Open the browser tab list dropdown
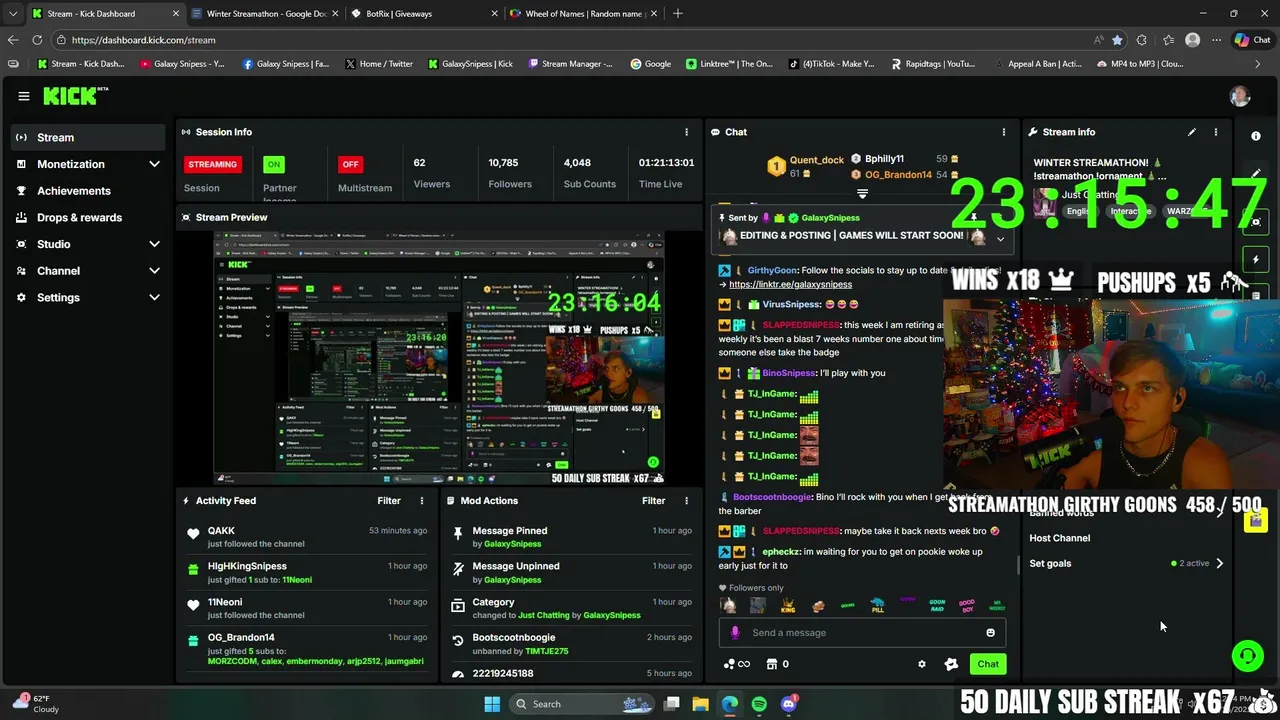1280x720 pixels. tap(13, 14)
